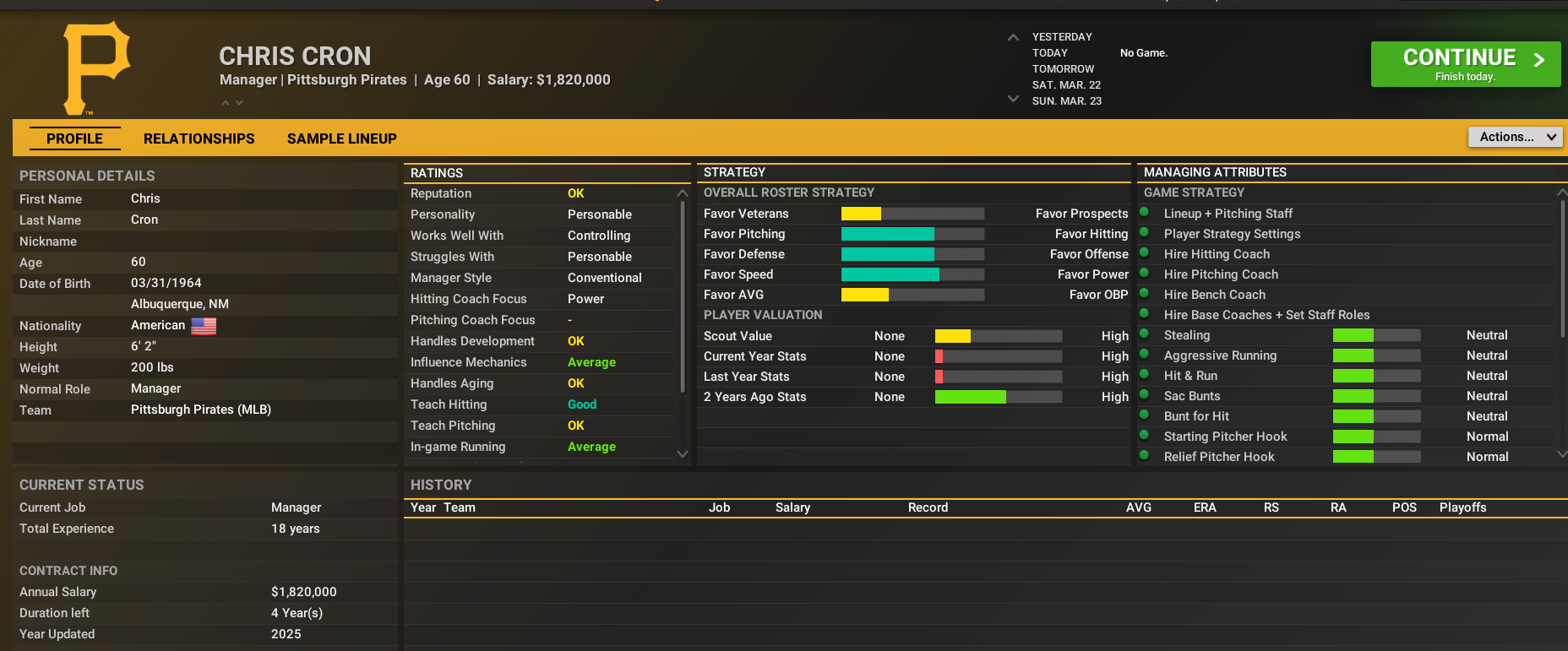Click the Pittsburgh Pirates P logo
1568x651 pixels.
coord(97,68)
